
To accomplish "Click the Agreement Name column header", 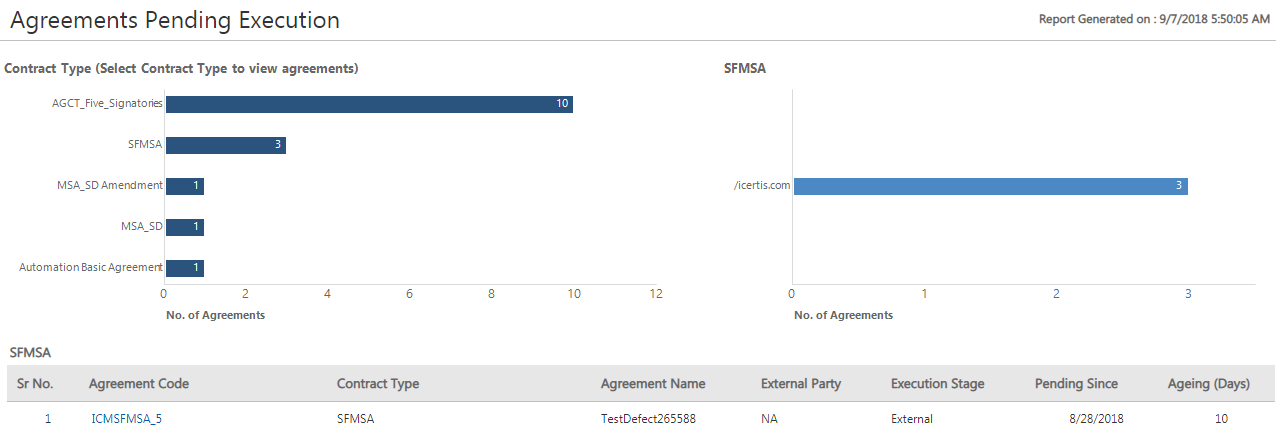I will pos(652,384).
